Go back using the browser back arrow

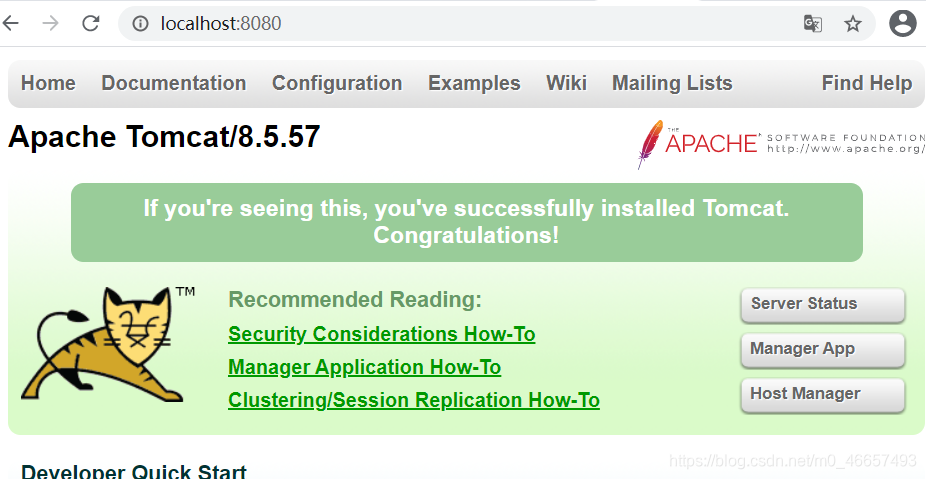(10, 24)
